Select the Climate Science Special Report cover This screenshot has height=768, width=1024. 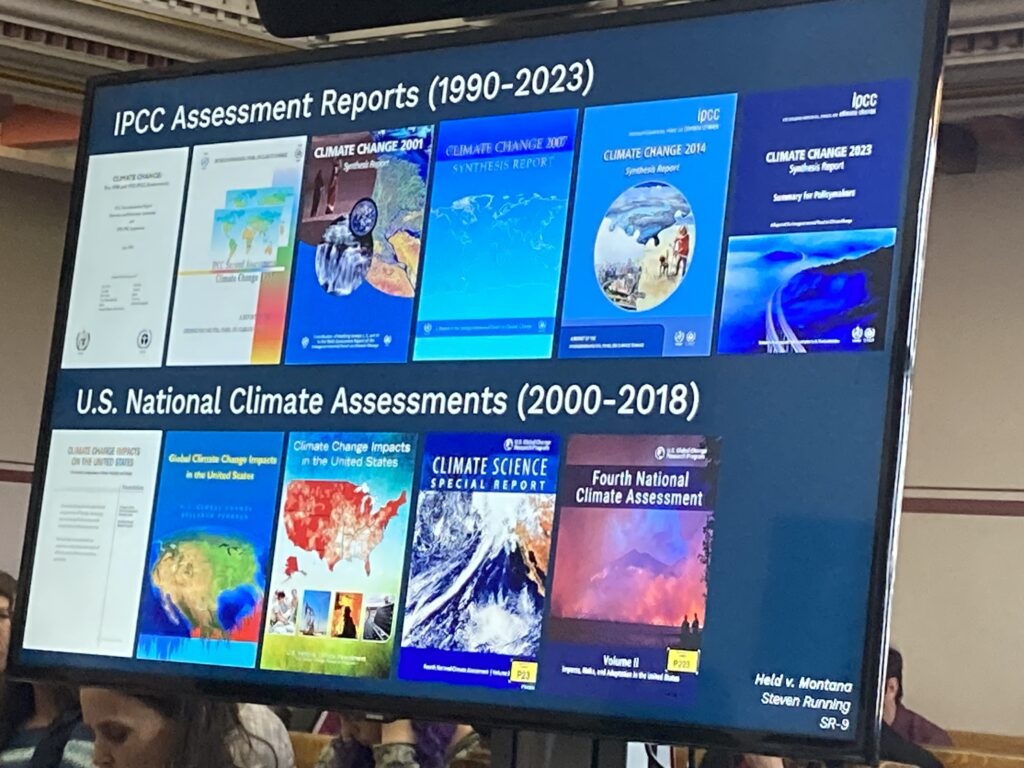(477, 560)
